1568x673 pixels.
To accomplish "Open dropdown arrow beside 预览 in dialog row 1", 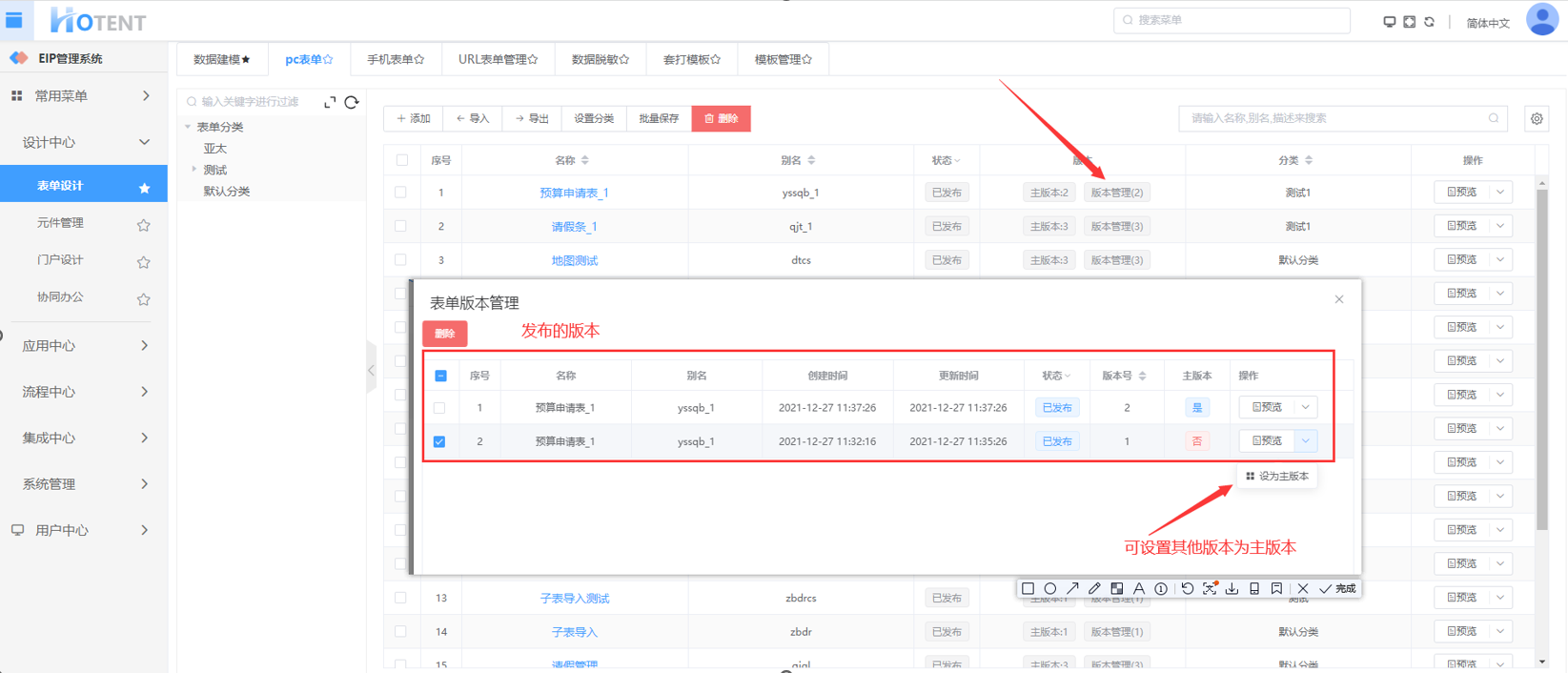I will tap(1306, 407).
